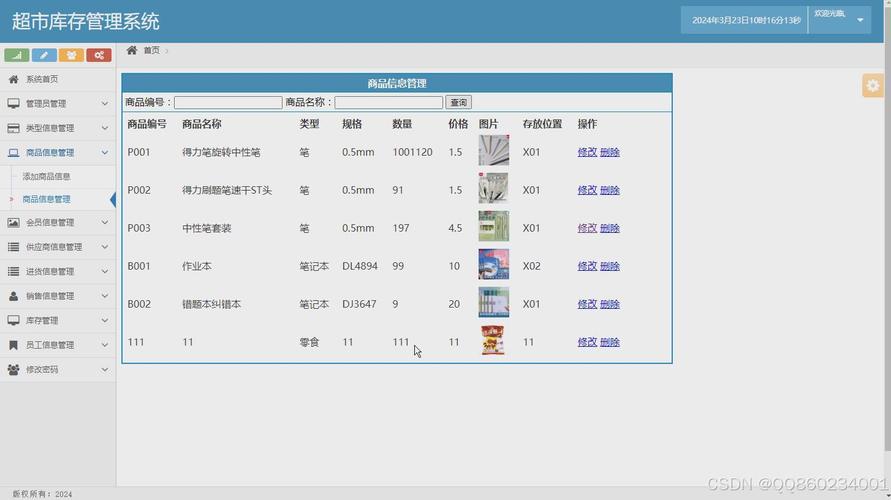The height and width of the screenshot is (500, 891).
Task: Click quantity value 1001120
Action: [413, 152]
